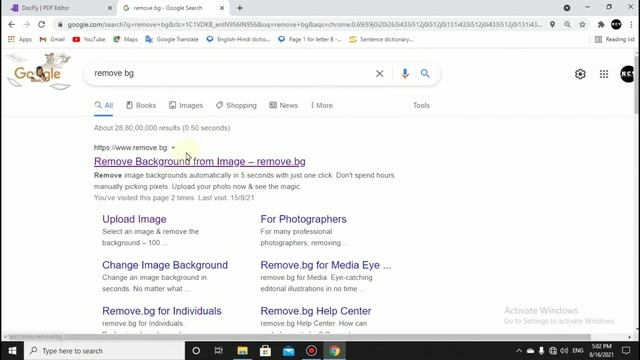Viewport: 640px width, 360px height.
Task: Close the remove bg Google Search tab
Action: coord(222,8)
